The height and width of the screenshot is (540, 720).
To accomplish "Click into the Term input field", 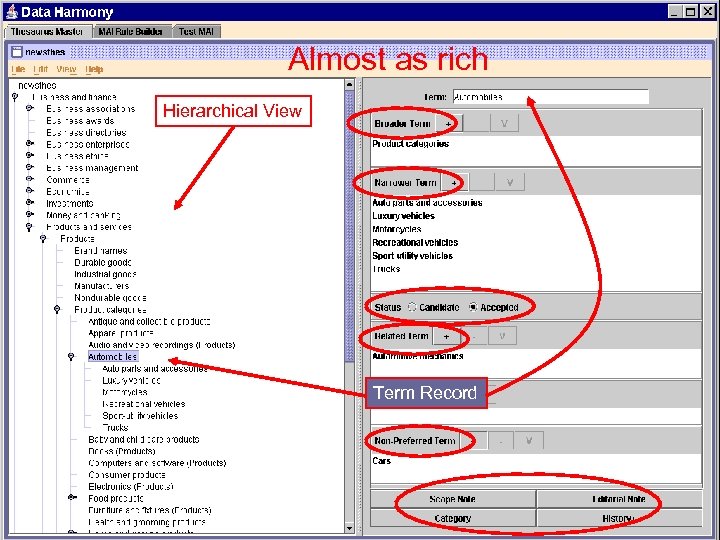I will point(551,97).
